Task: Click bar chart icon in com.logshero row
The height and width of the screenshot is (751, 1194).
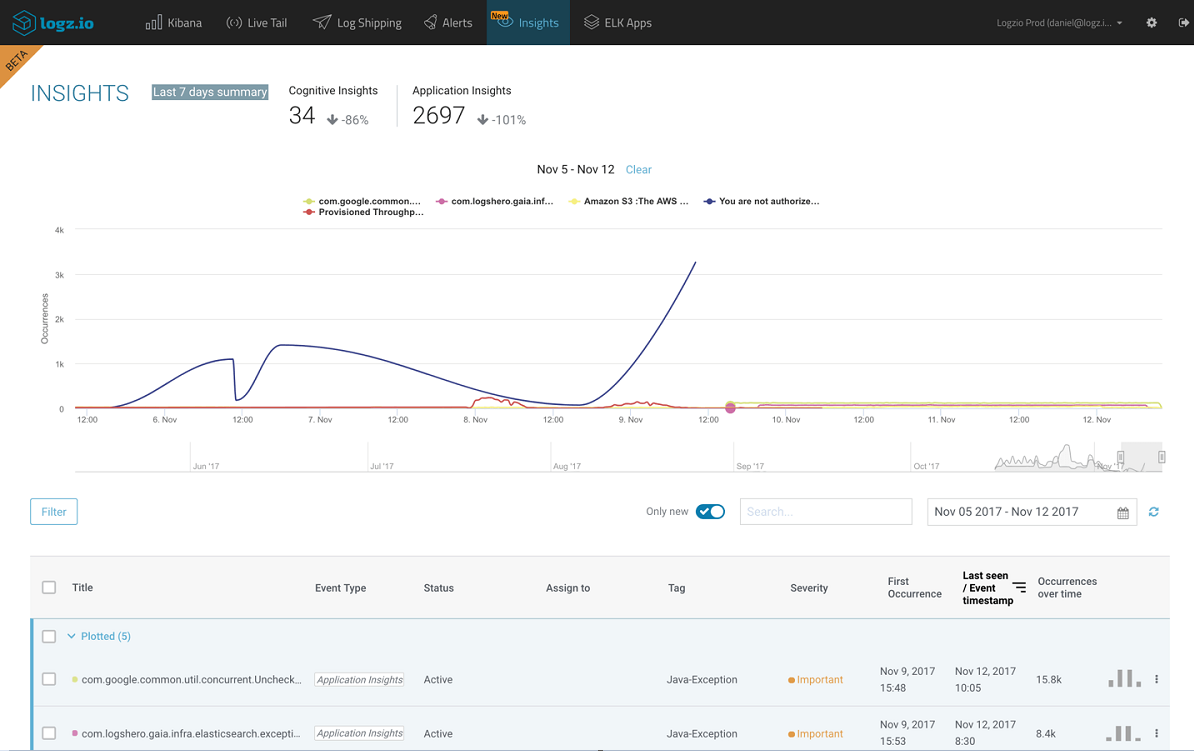Action: click(1123, 733)
